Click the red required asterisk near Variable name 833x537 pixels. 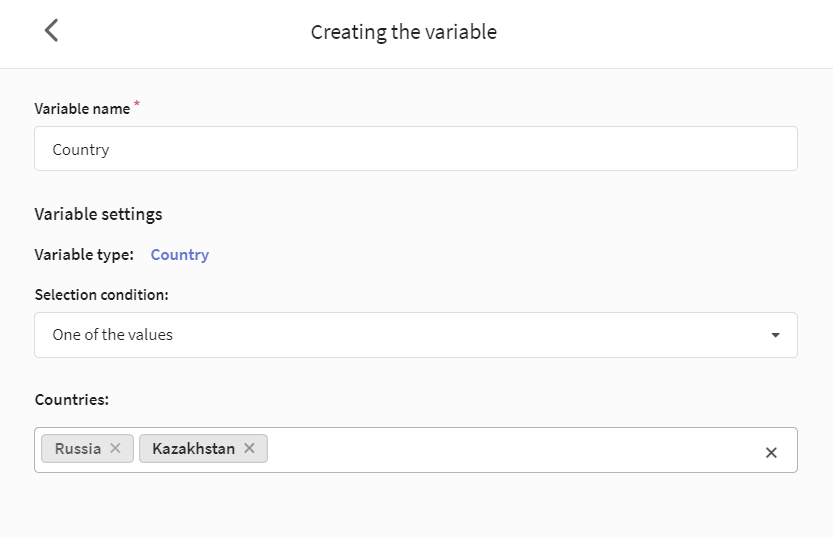pyautogui.click(x=137, y=103)
